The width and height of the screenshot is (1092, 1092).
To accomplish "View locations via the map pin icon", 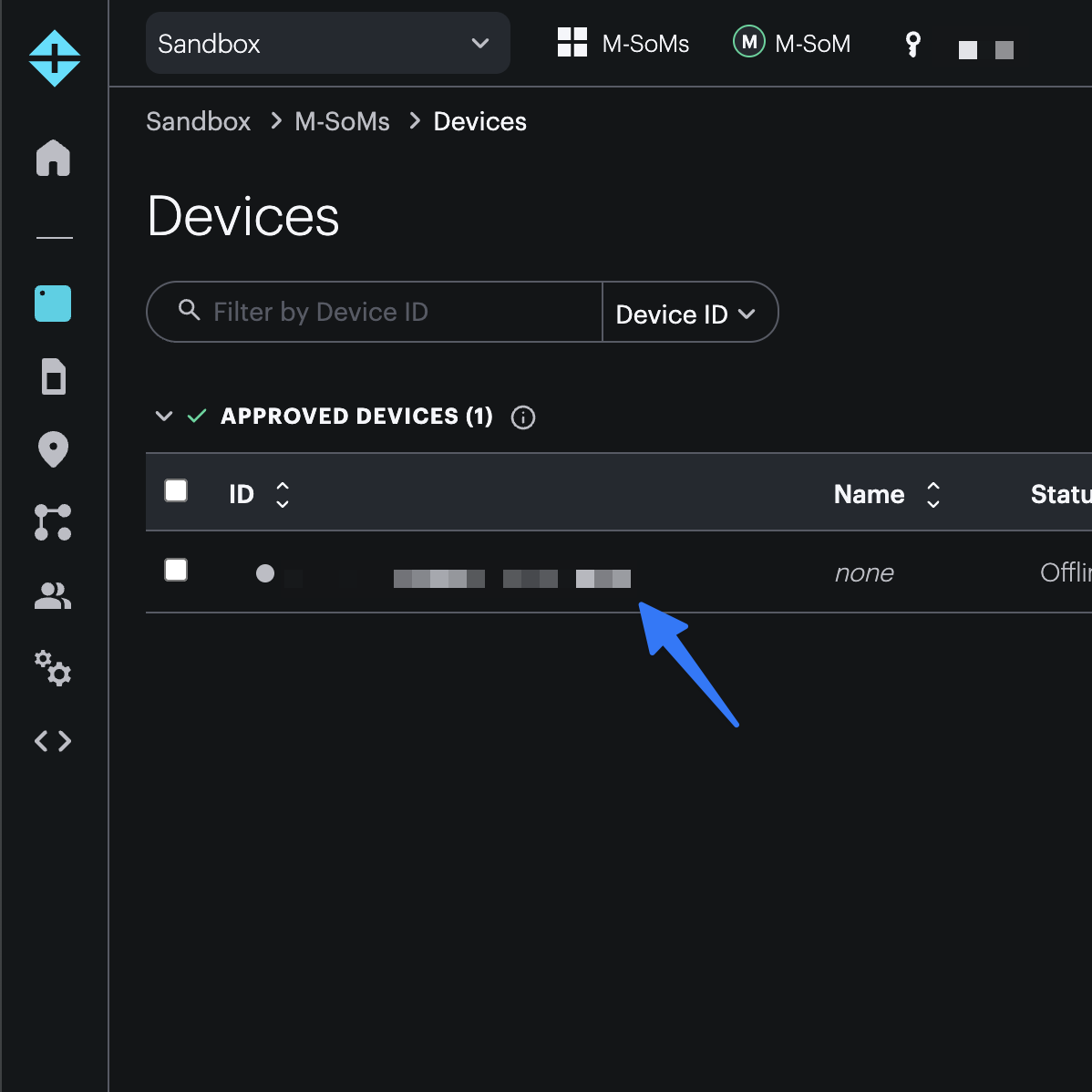I will [x=53, y=449].
